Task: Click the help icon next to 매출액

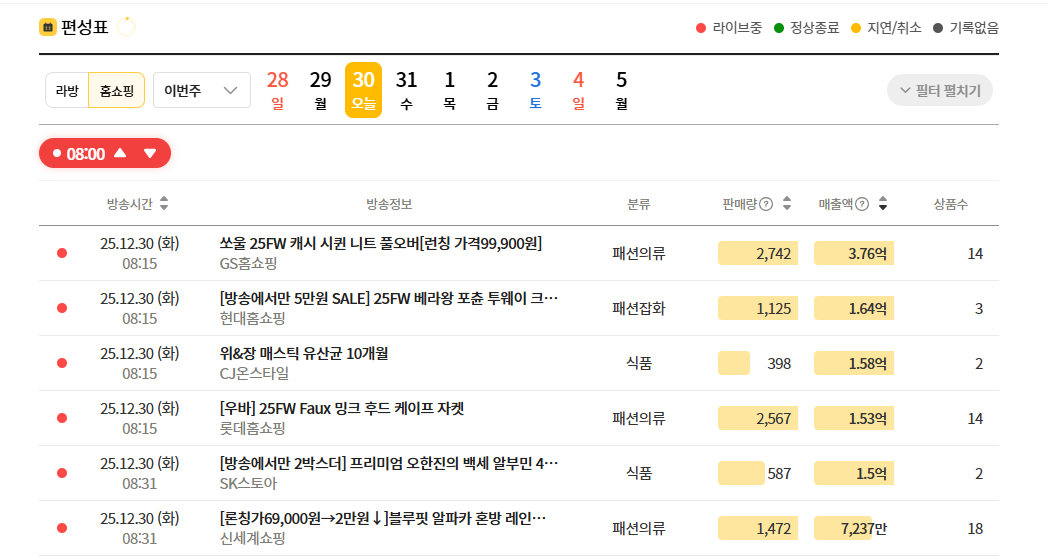Action: coord(862,204)
